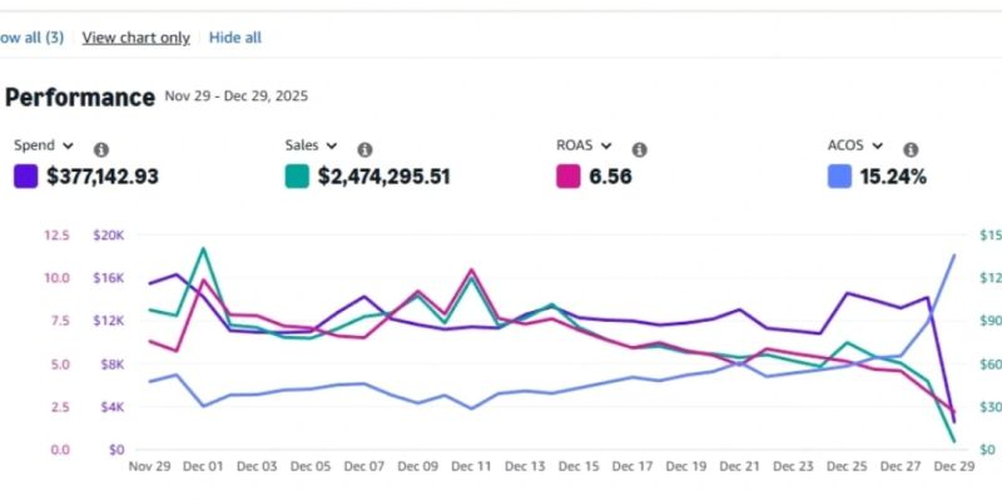The height and width of the screenshot is (500, 1002).
Task: Open the ROAS information icon
Action: click(639, 150)
